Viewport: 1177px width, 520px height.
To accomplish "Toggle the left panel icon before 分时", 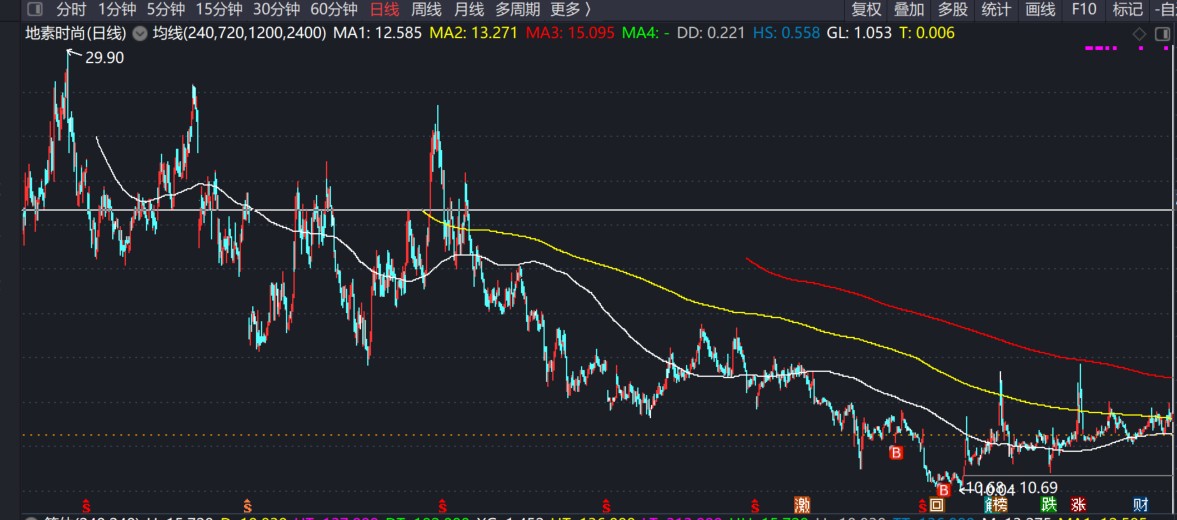I will click(35, 10).
